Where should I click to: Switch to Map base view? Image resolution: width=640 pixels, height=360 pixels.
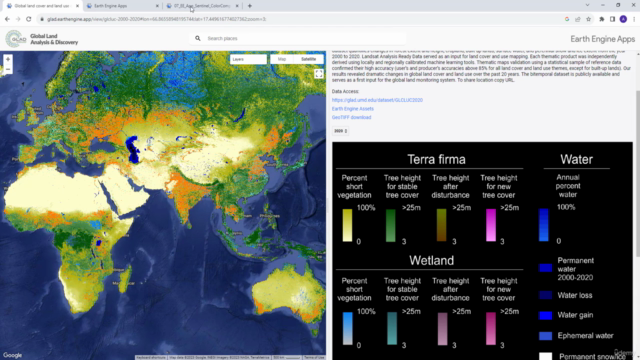[x=282, y=59]
